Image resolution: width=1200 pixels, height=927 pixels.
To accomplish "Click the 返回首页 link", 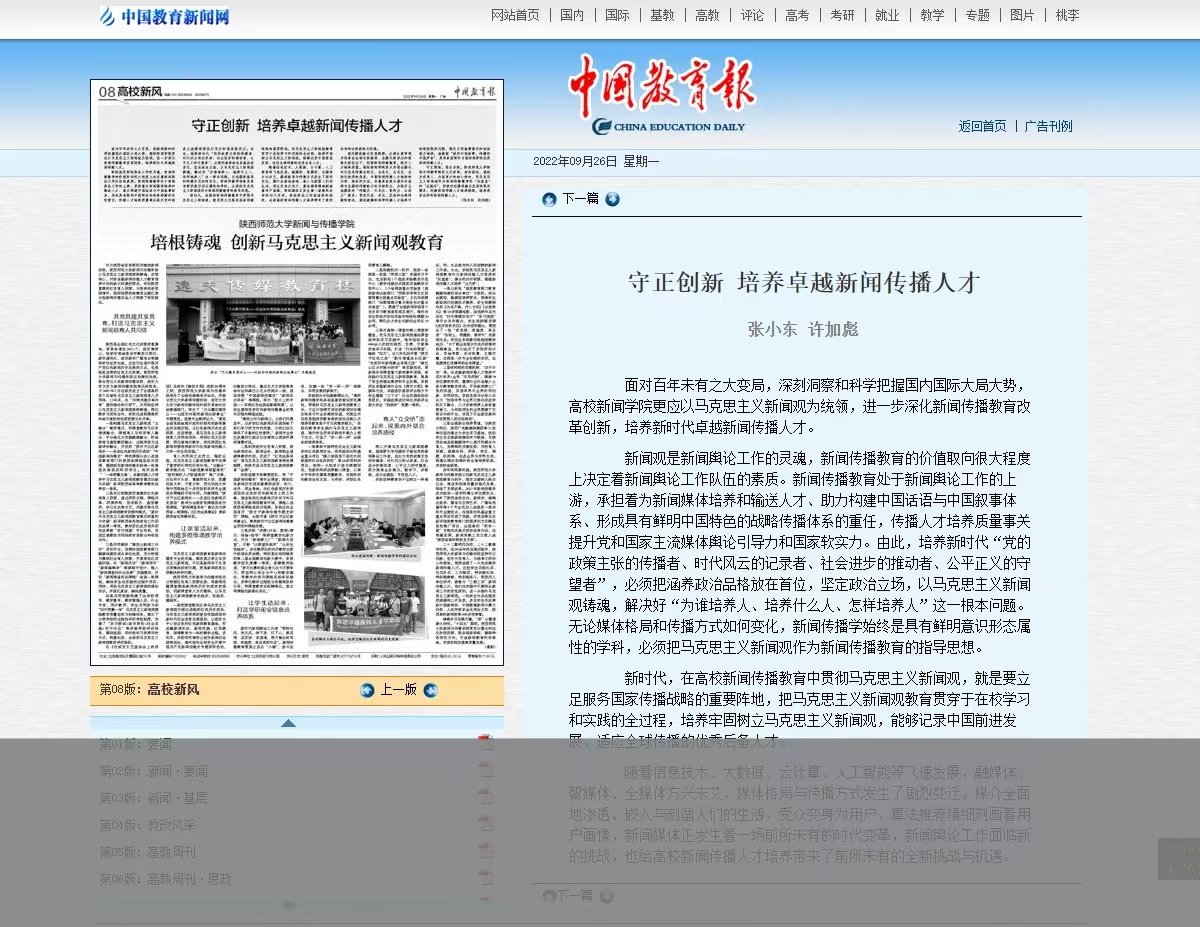I will [x=982, y=126].
